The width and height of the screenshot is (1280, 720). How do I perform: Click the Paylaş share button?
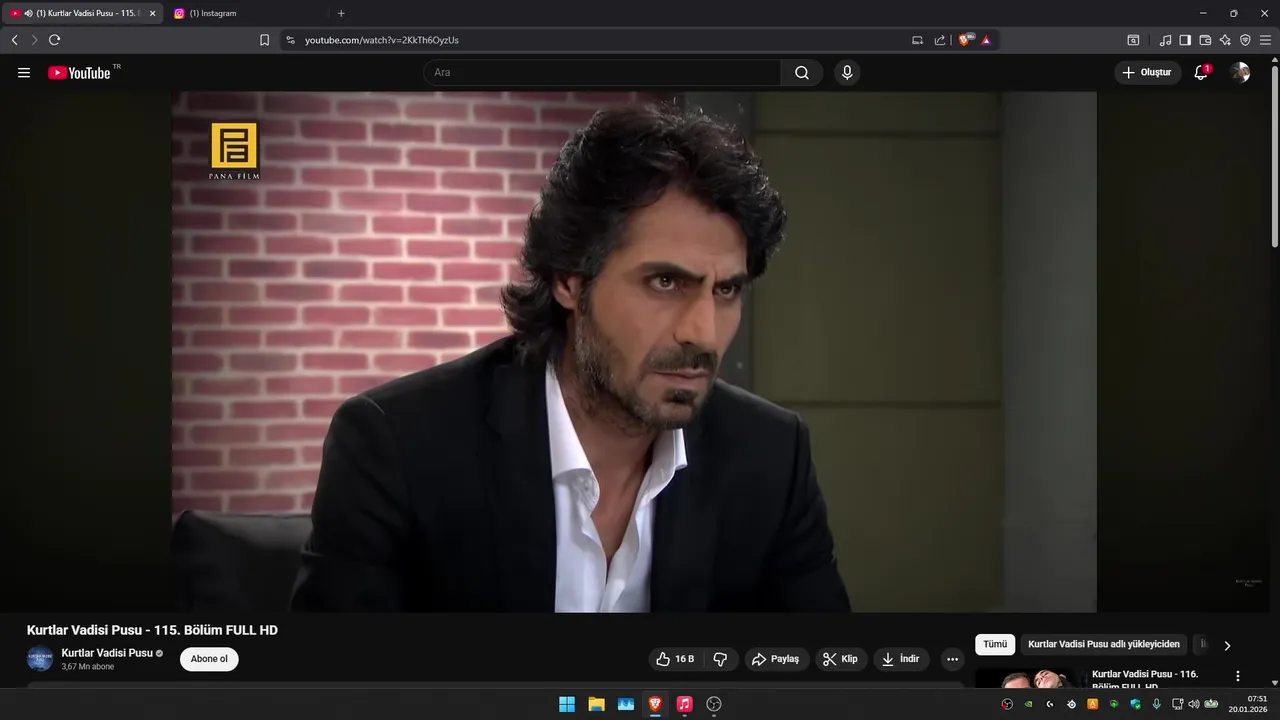(775, 659)
